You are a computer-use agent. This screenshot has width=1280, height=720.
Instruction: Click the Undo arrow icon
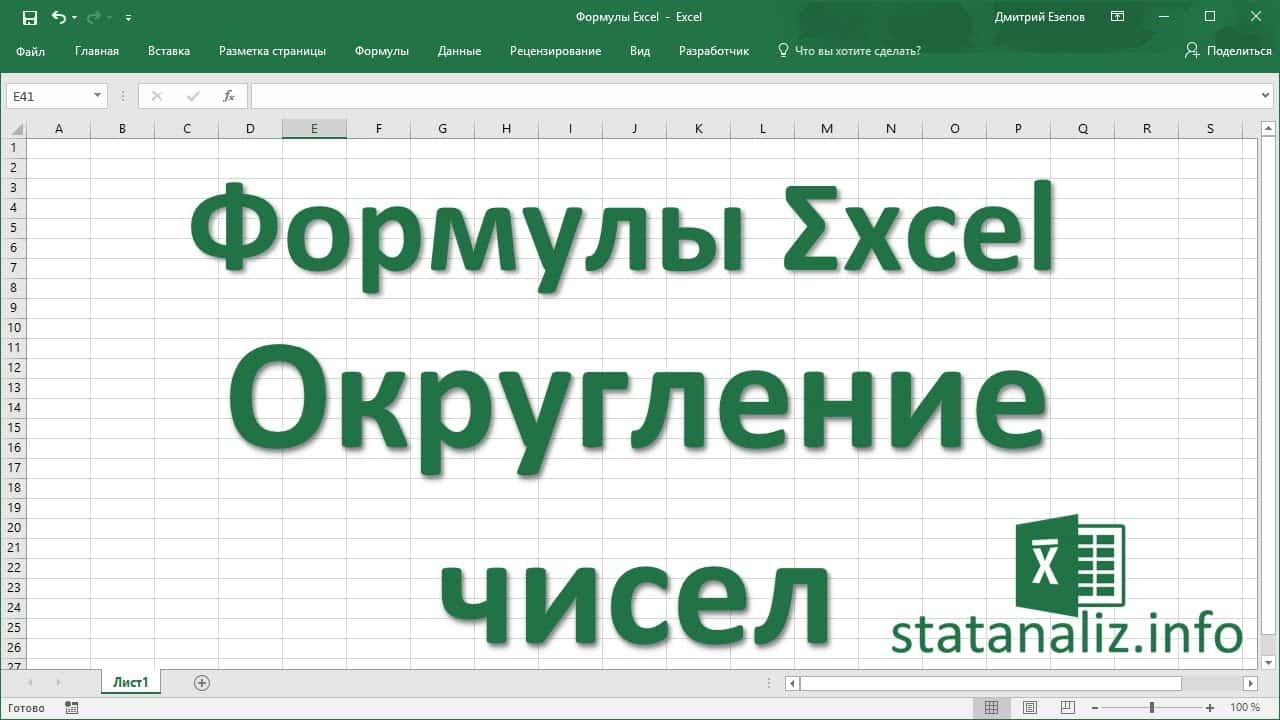(x=59, y=17)
